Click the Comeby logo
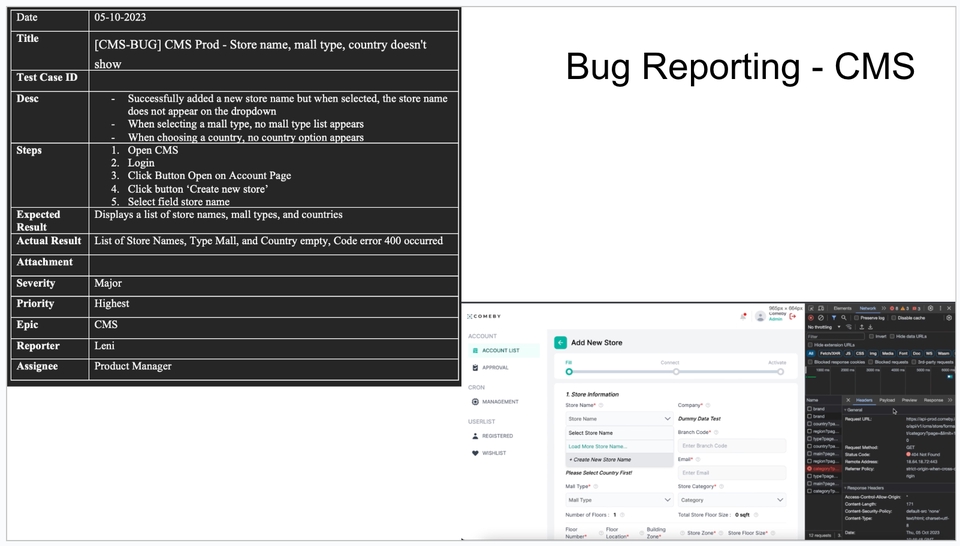This screenshot has width=960, height=546. (x=484, y=316)
